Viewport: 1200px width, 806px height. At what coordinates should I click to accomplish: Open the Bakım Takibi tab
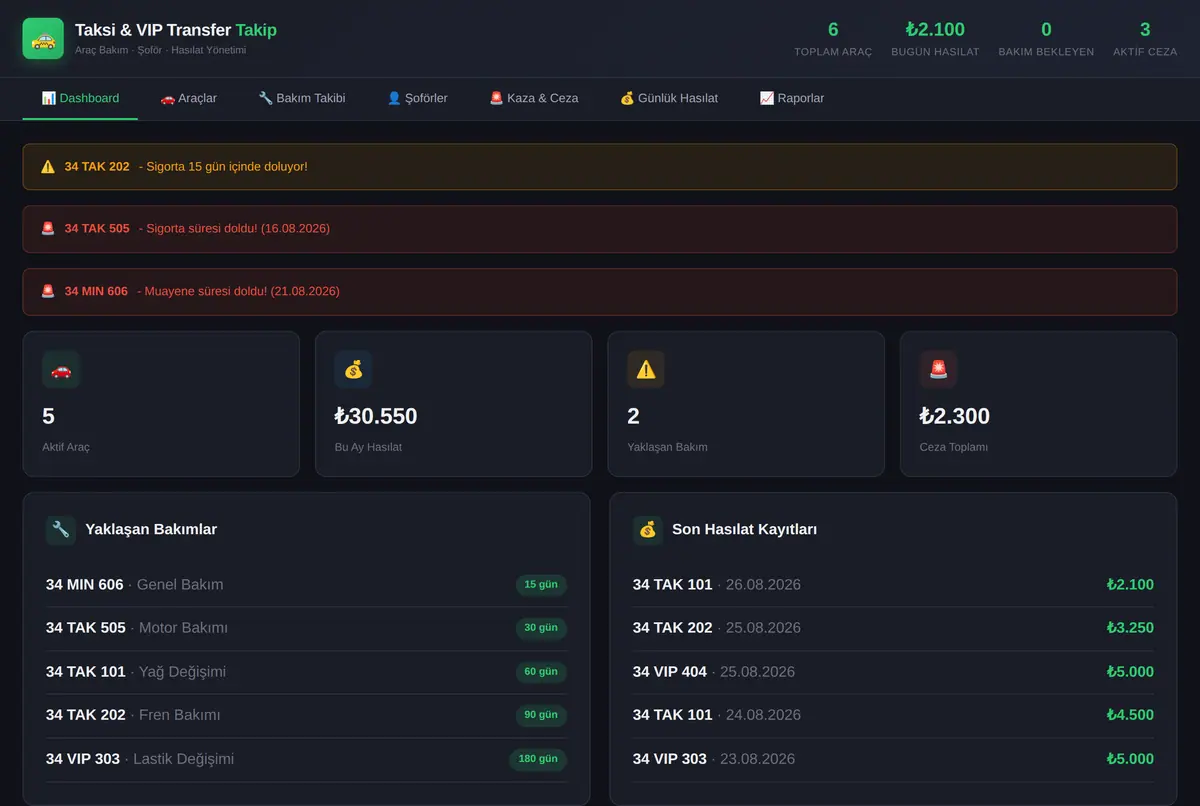point(302,98)
